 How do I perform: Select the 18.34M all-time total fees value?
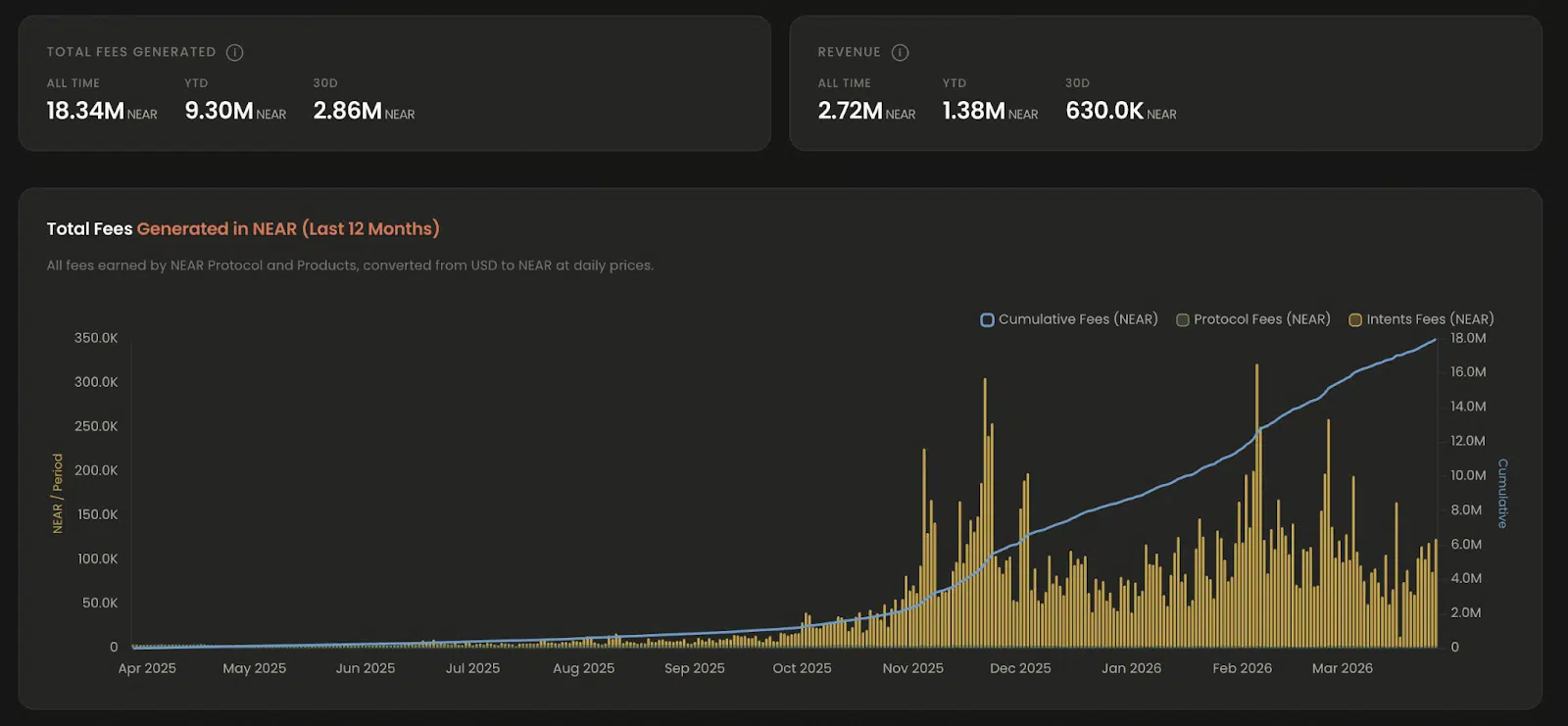(85, 111)
